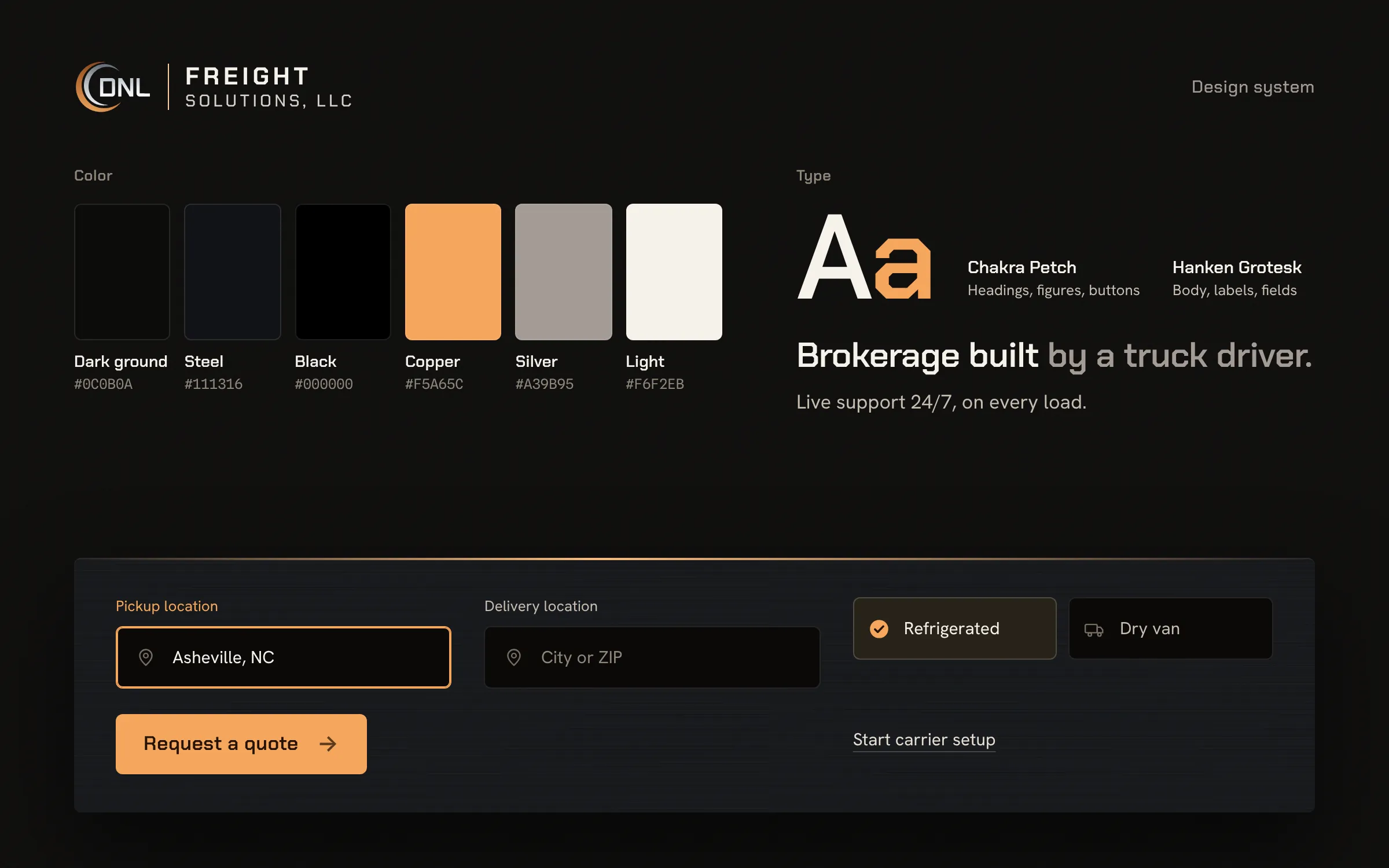Click the #F5A65C hex code

point(434,384)
